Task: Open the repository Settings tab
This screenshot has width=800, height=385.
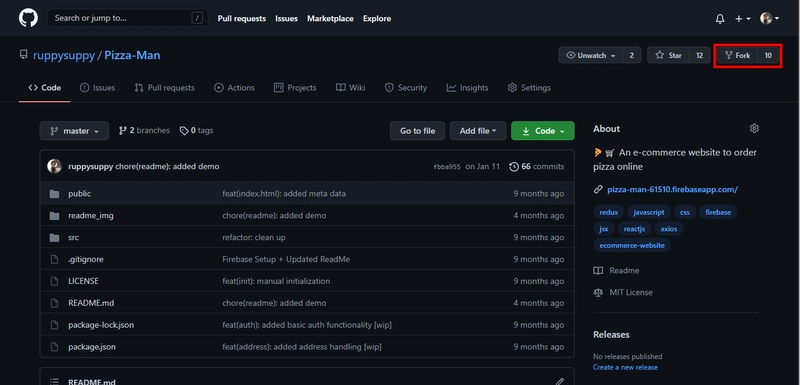Action: pos(529,88)
